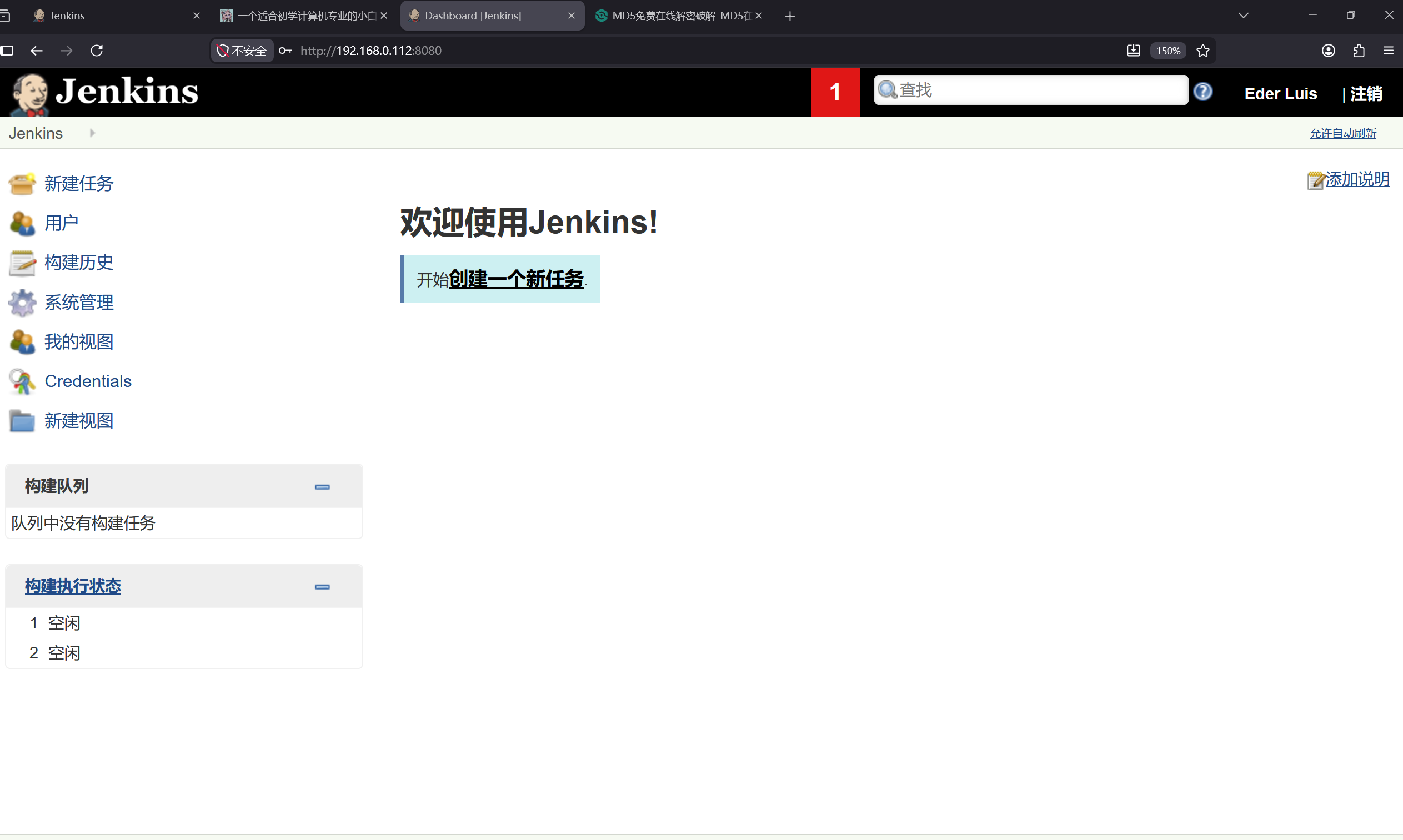The height and width of the screenshot is (840, 1403).
Task: Switch to the 一个适合初学计算机专业 tab
Action: pyautogui.click(x=304, y=16)
